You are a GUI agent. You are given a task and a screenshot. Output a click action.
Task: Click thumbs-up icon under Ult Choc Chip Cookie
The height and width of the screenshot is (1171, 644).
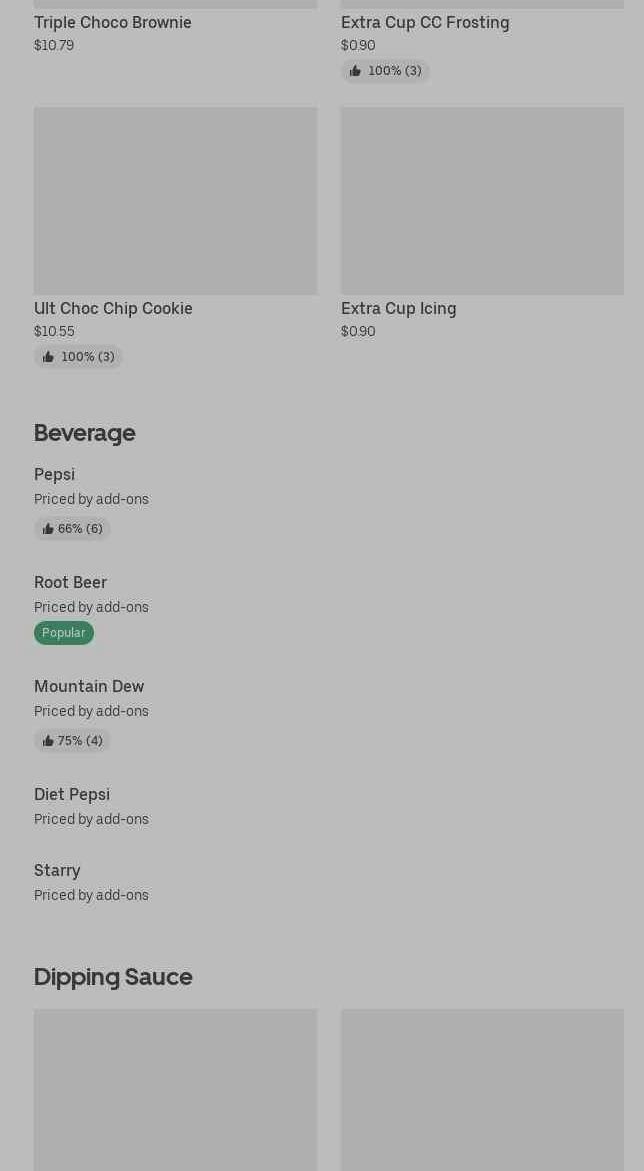pyautogui.click(x=48, y=357)
